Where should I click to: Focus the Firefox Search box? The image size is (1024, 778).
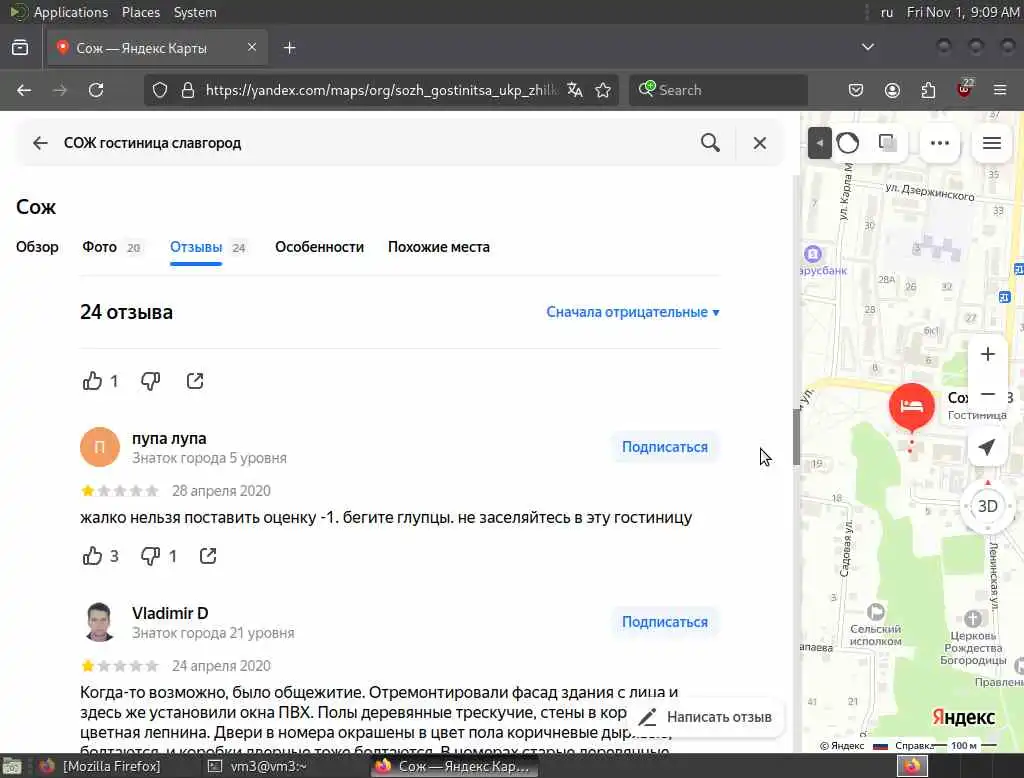tap(718, 90)
